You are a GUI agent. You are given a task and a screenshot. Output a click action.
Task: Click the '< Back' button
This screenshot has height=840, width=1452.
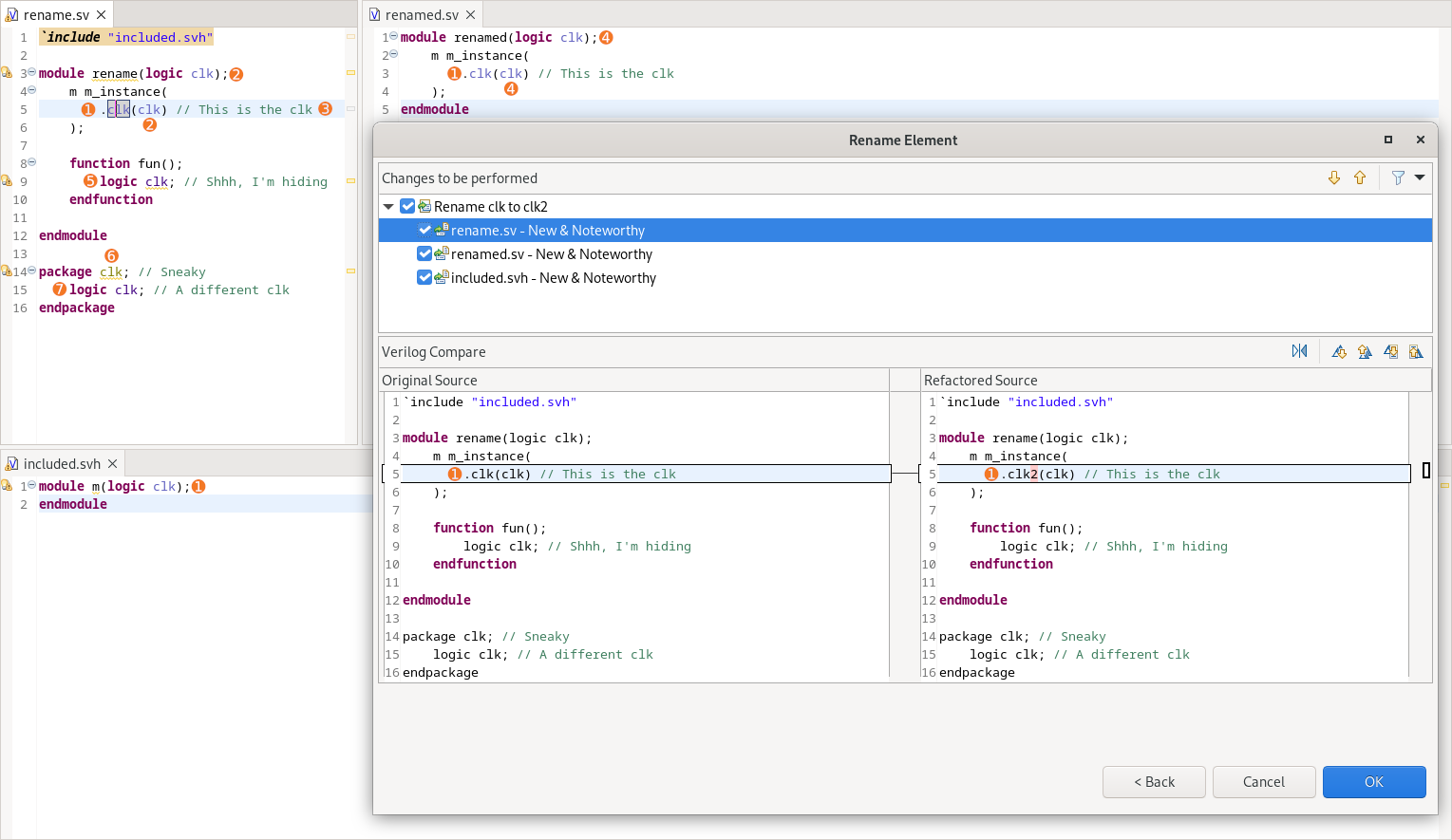(1154, 782)
